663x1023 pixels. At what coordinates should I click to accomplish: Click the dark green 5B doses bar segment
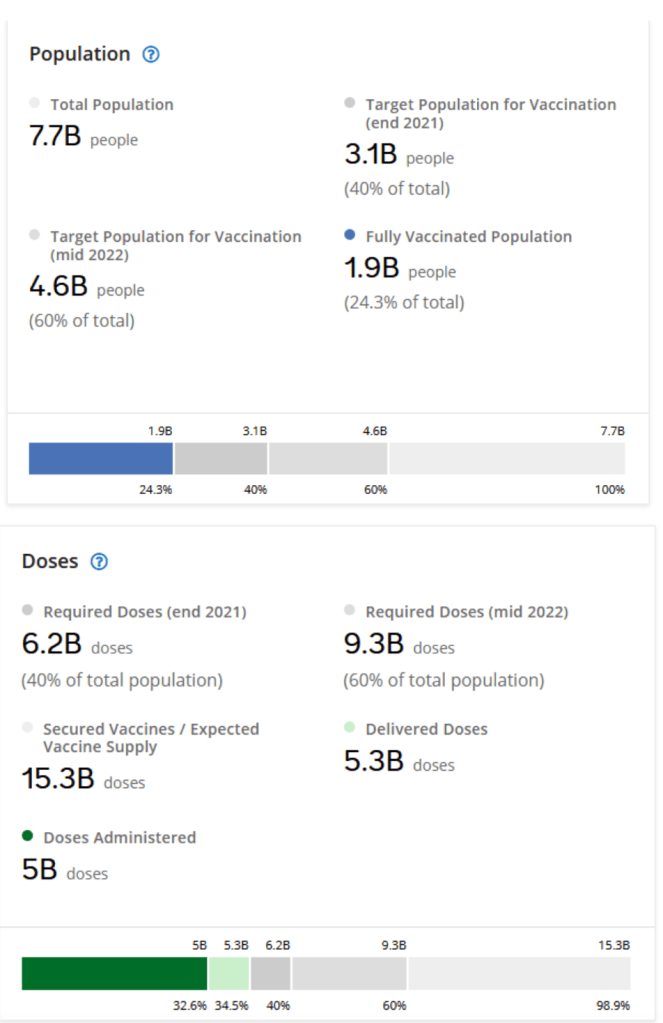[114, 973]
